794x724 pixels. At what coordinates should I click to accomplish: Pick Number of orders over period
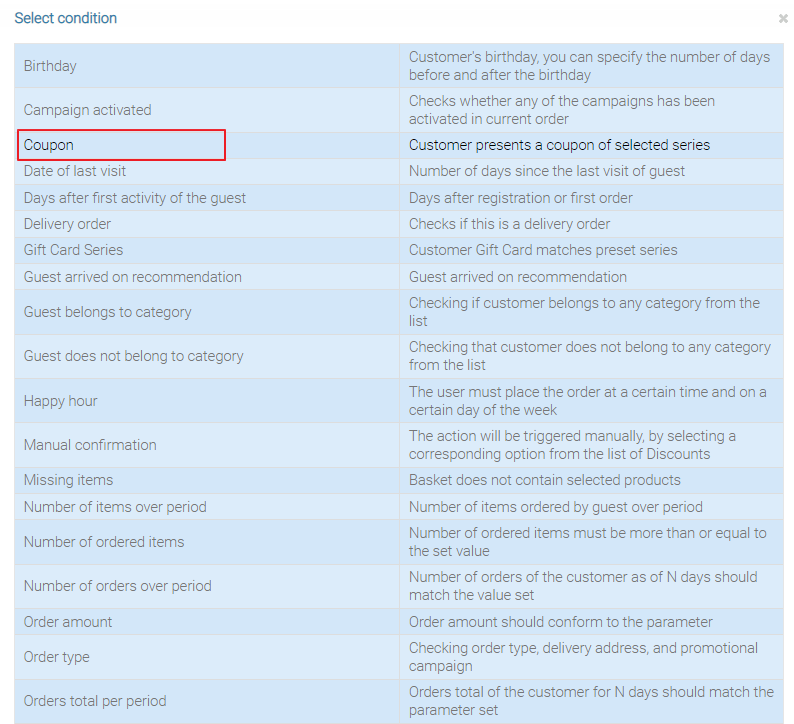pyautogui.click(x=117, y=586)
